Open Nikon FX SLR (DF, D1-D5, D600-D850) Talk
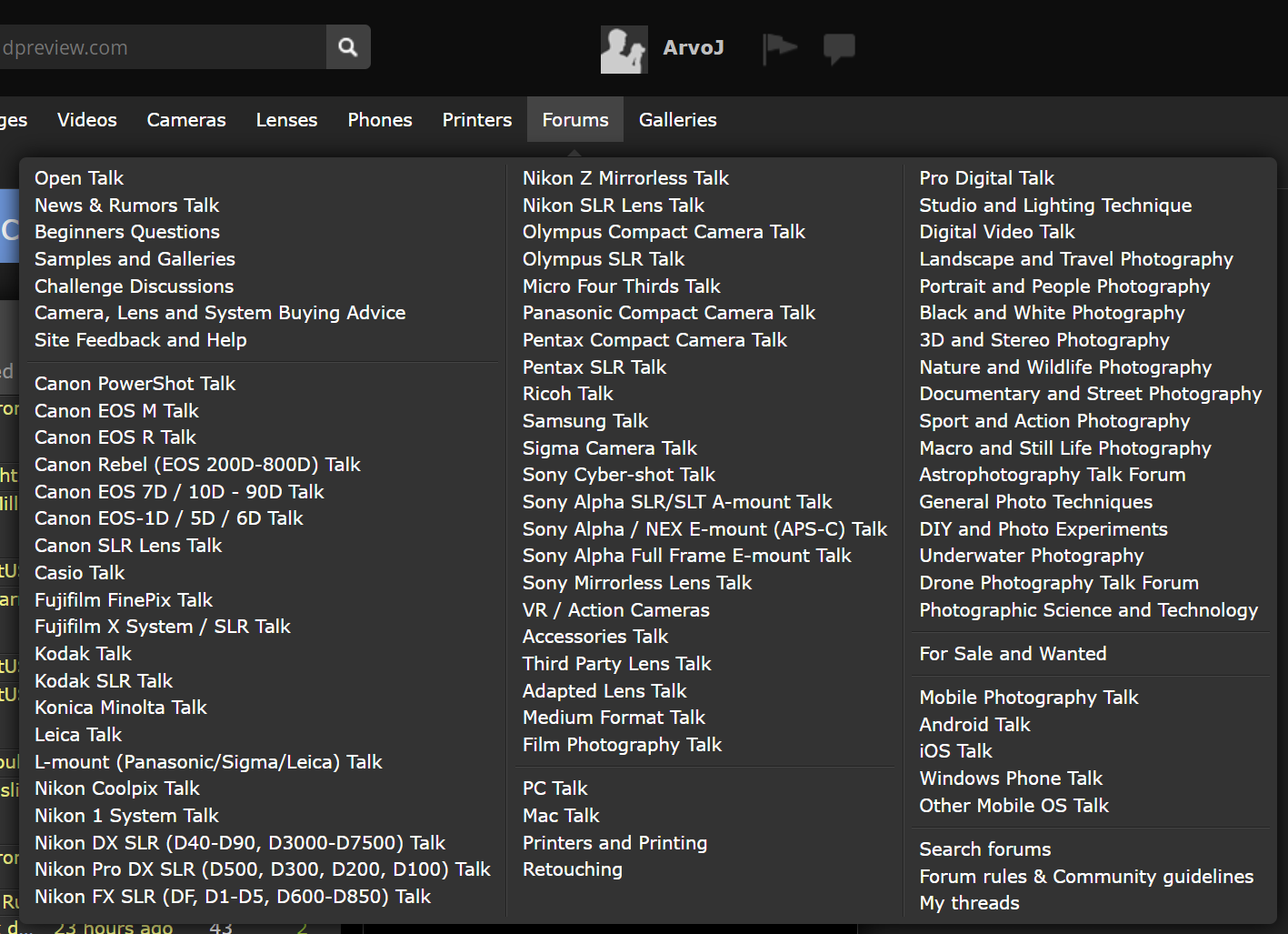This screenshot has height=934, width=1288. [233, 897]
